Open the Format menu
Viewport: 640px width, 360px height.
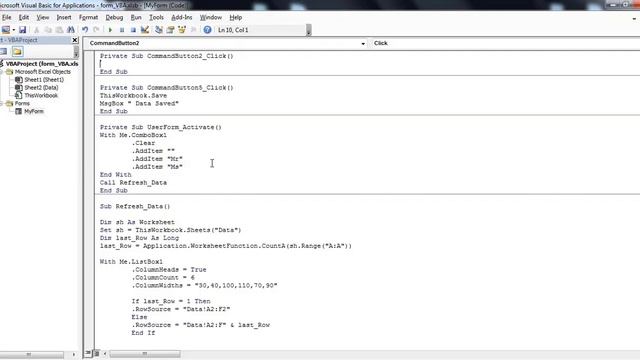click(89, 18)
